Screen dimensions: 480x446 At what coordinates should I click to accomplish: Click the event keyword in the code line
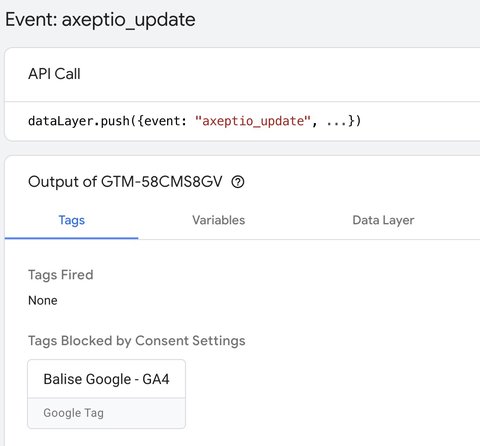pos(165,121)
